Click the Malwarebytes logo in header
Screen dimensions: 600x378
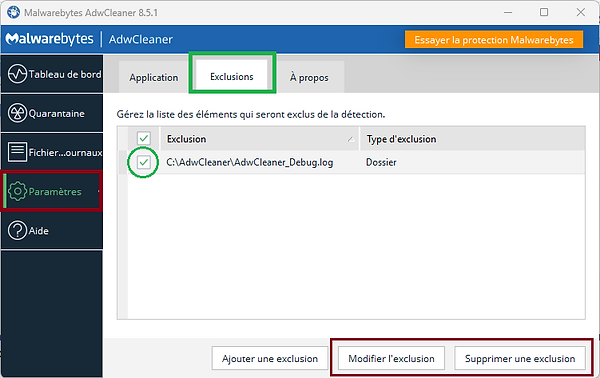[49, 39]
